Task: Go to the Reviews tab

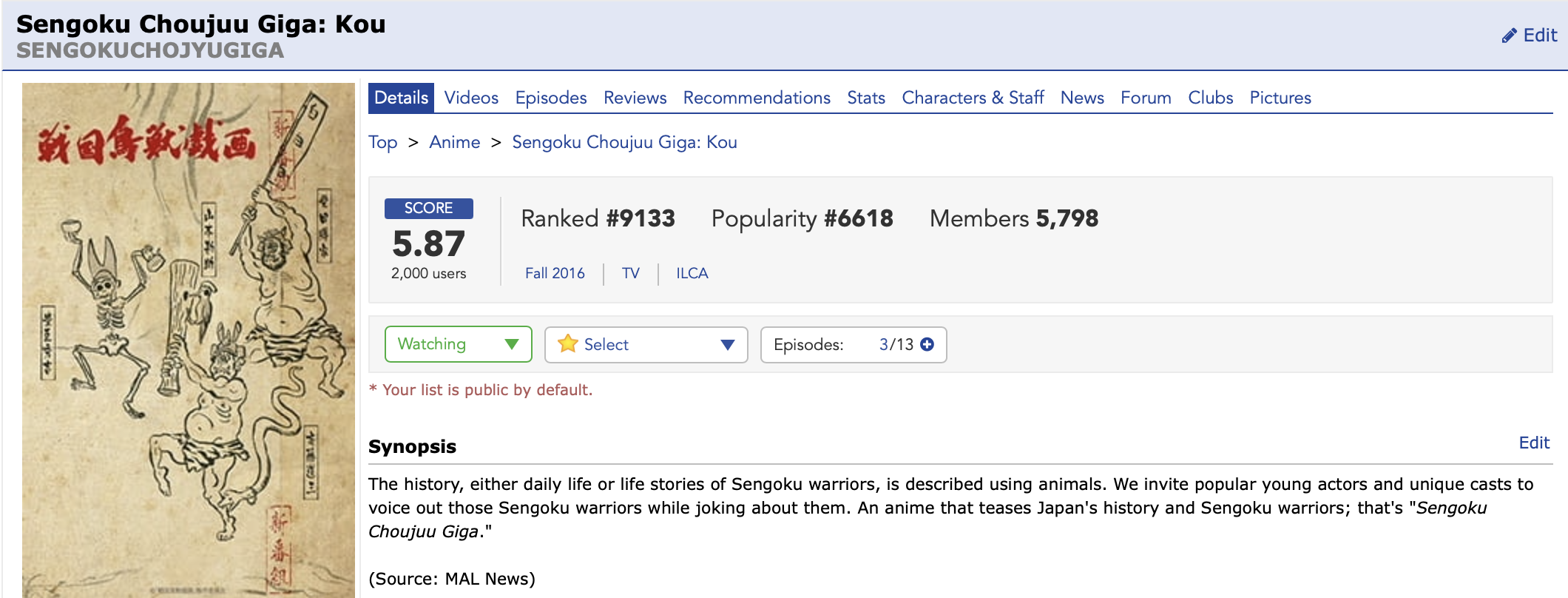Action: [x=635, y=98]
